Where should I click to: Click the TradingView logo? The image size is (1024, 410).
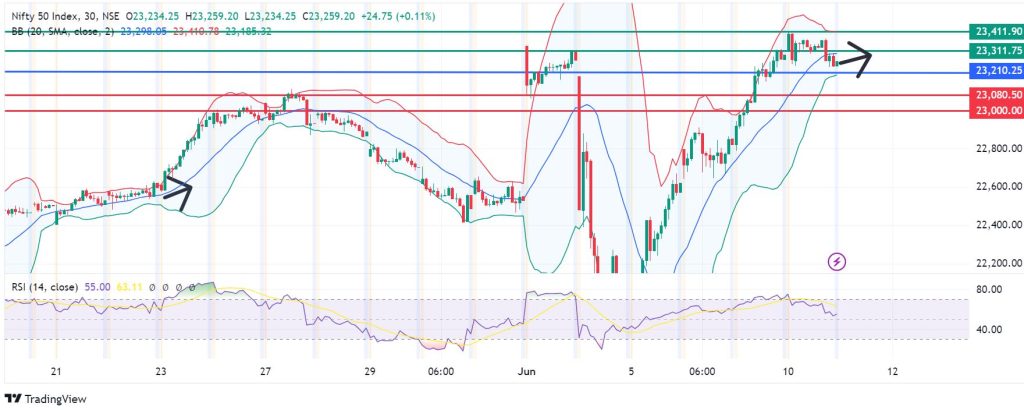[x=45, y=398]
